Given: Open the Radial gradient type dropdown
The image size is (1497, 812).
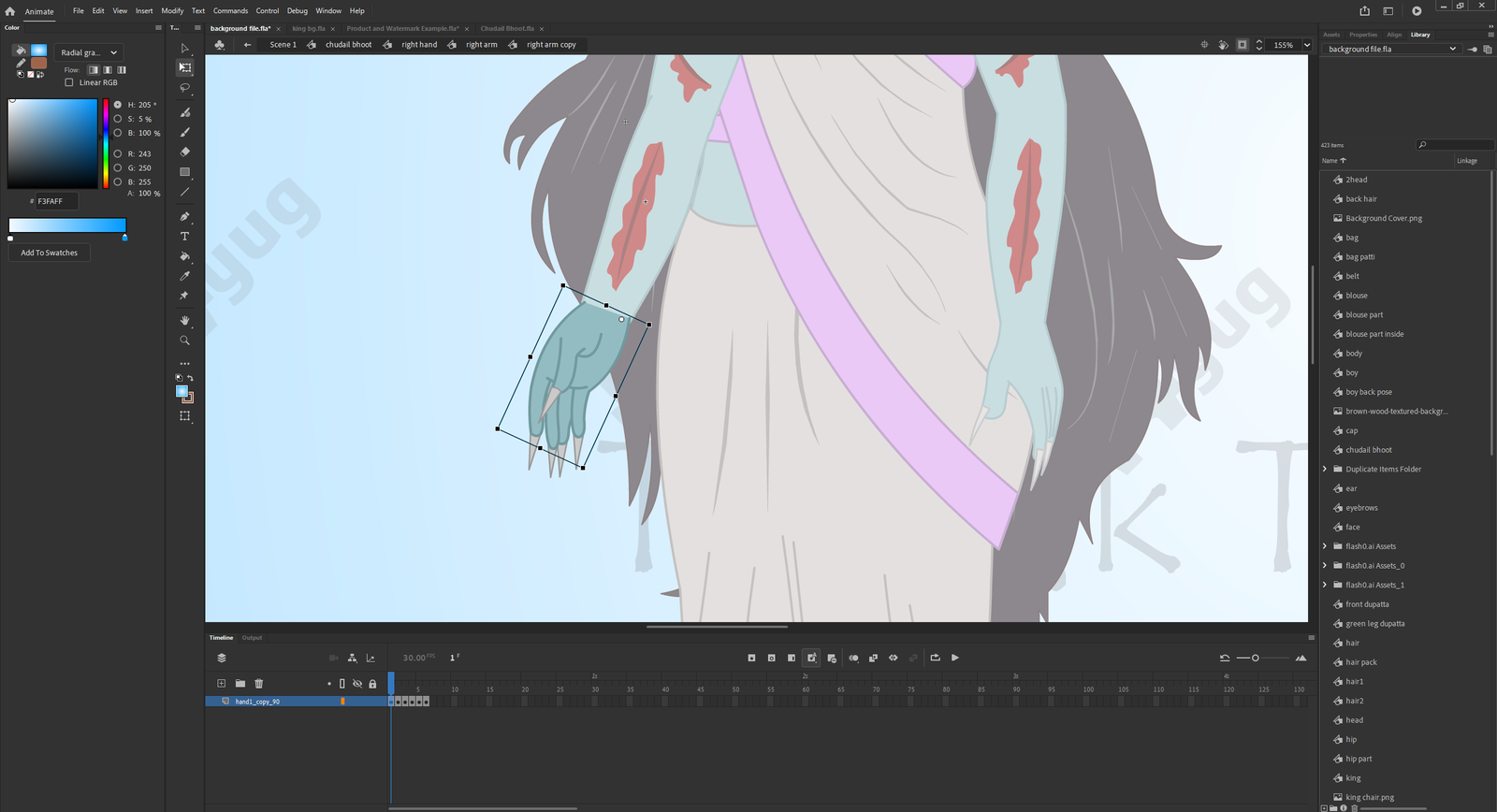Looking at the screenshot, I should [89, 52].
